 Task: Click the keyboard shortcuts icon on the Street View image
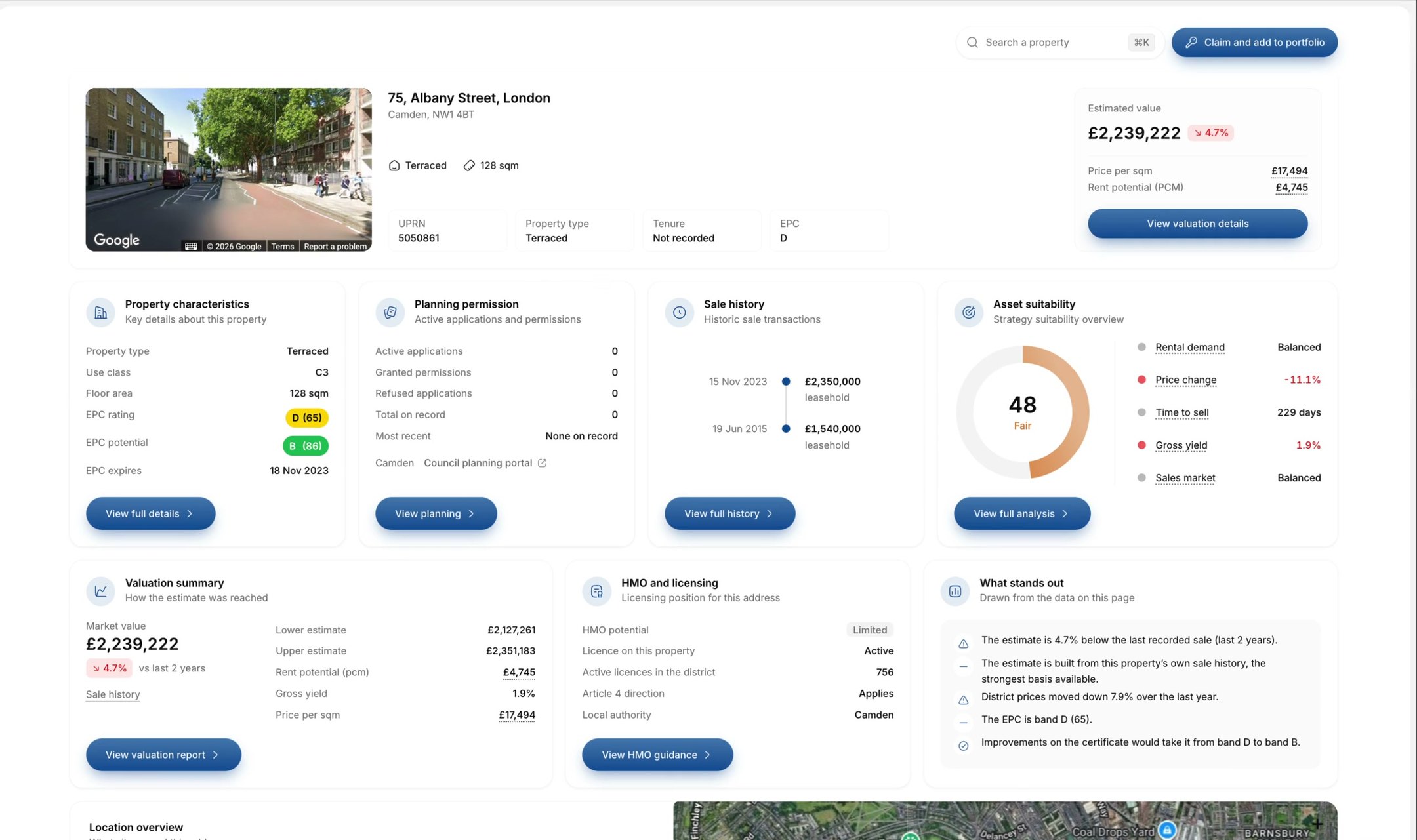tap(191, 246)
